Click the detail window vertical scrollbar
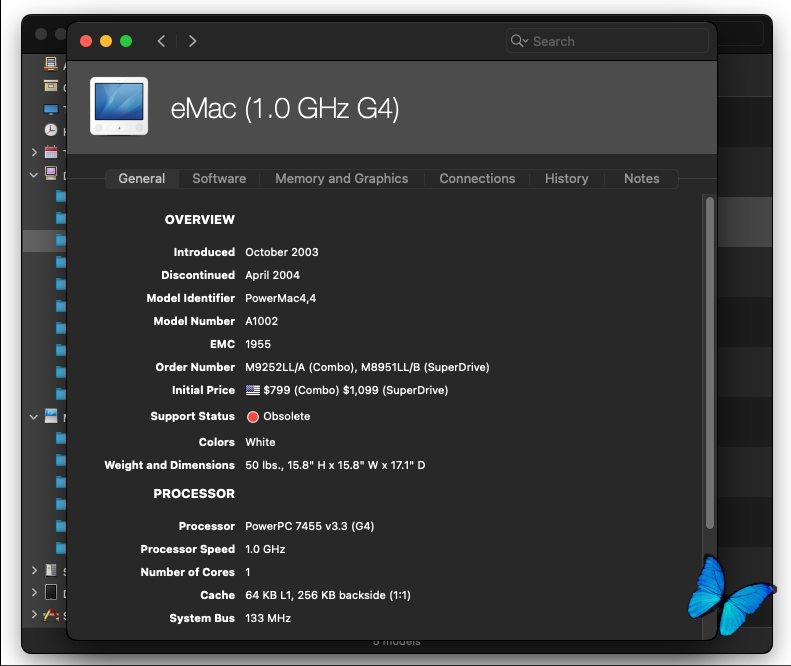791x666 pixels. [x=709, y=362]
